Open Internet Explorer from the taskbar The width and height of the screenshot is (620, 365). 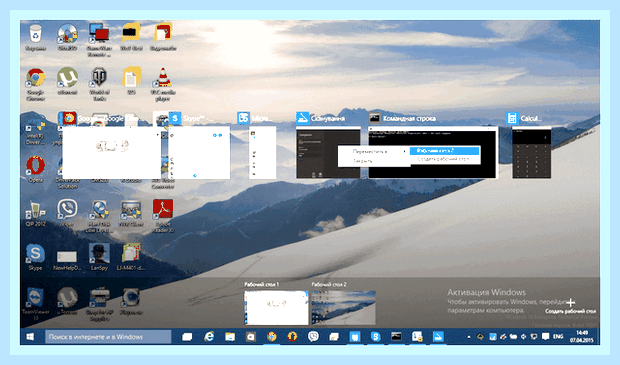[x=209, y=337]
